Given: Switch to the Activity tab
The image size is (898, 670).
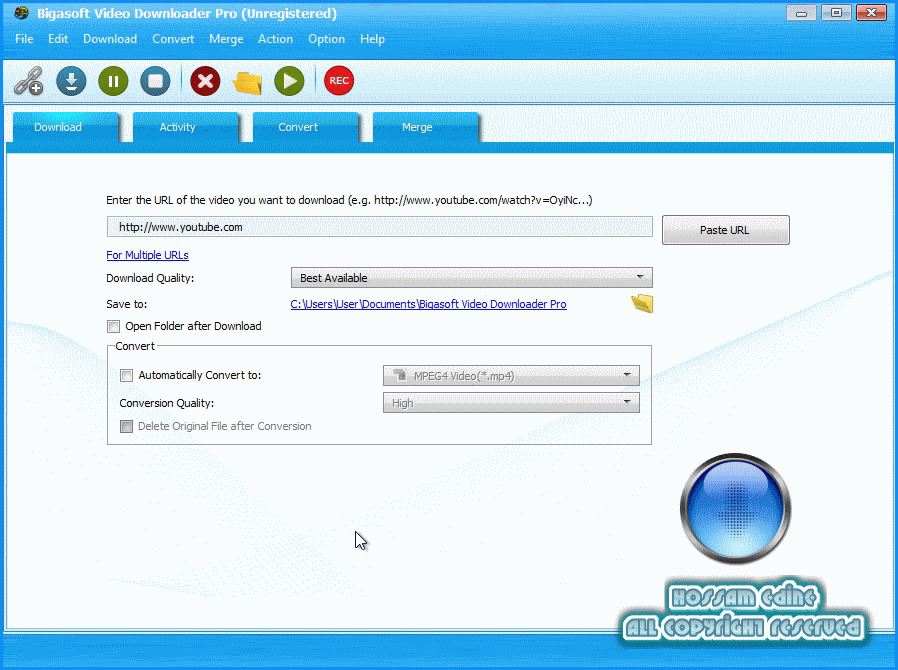Looking at the screenshot, I should pos(185,127).
